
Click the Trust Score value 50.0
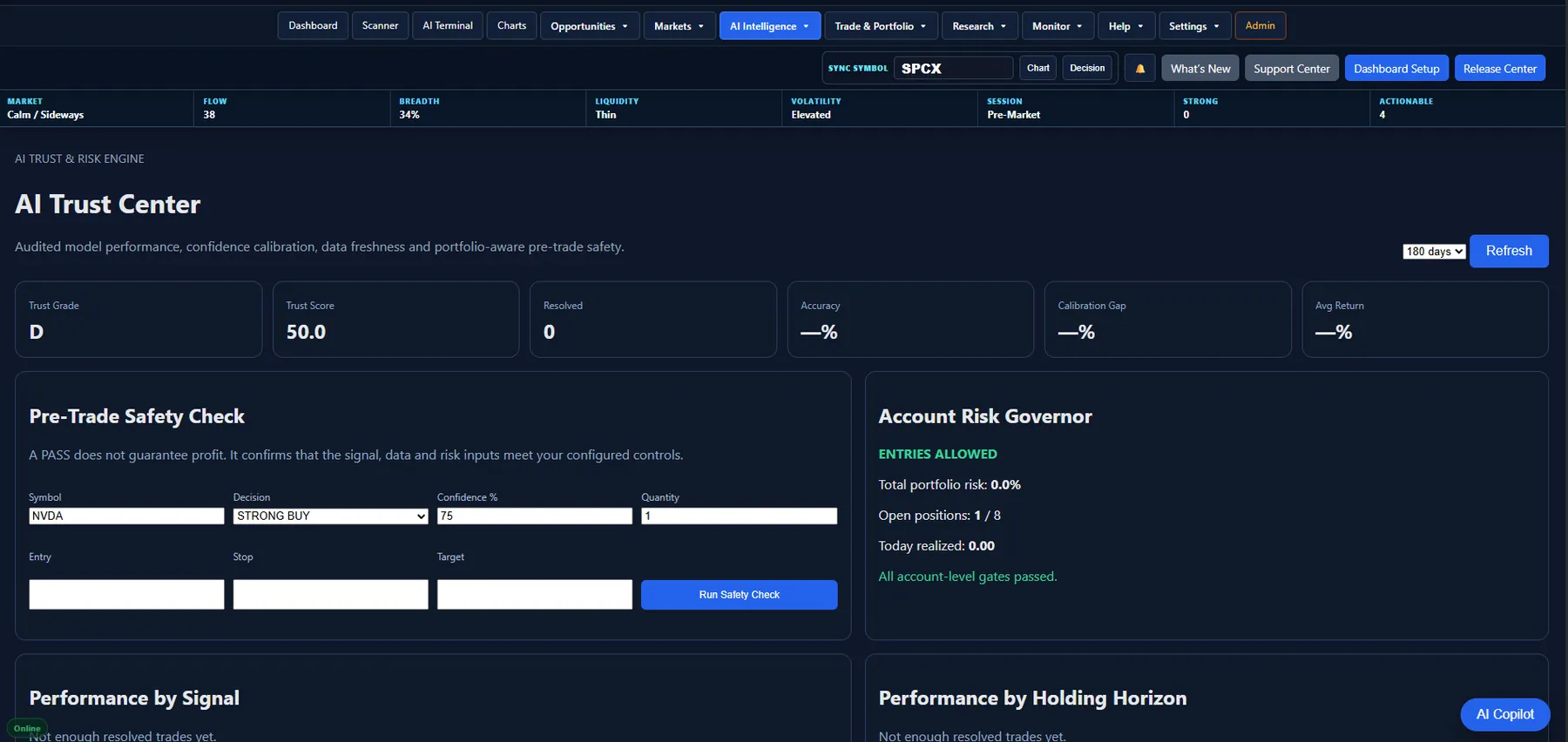click(306, 332)
